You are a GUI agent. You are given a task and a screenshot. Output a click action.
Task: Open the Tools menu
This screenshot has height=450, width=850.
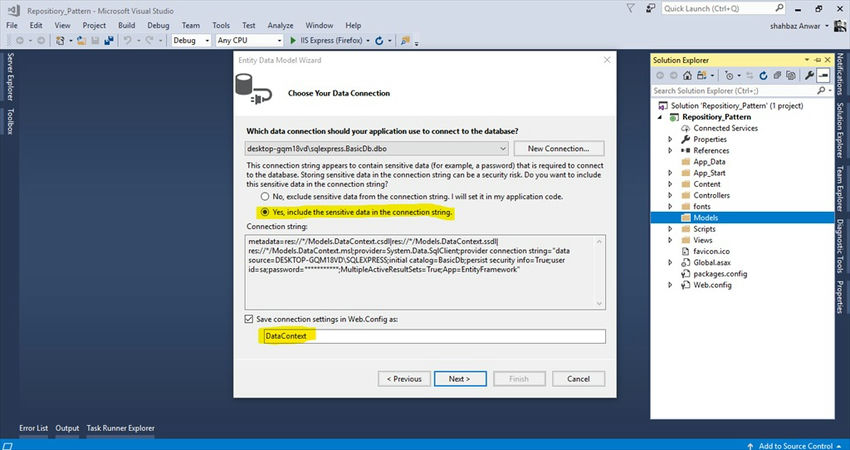click(x=221, y=25)
